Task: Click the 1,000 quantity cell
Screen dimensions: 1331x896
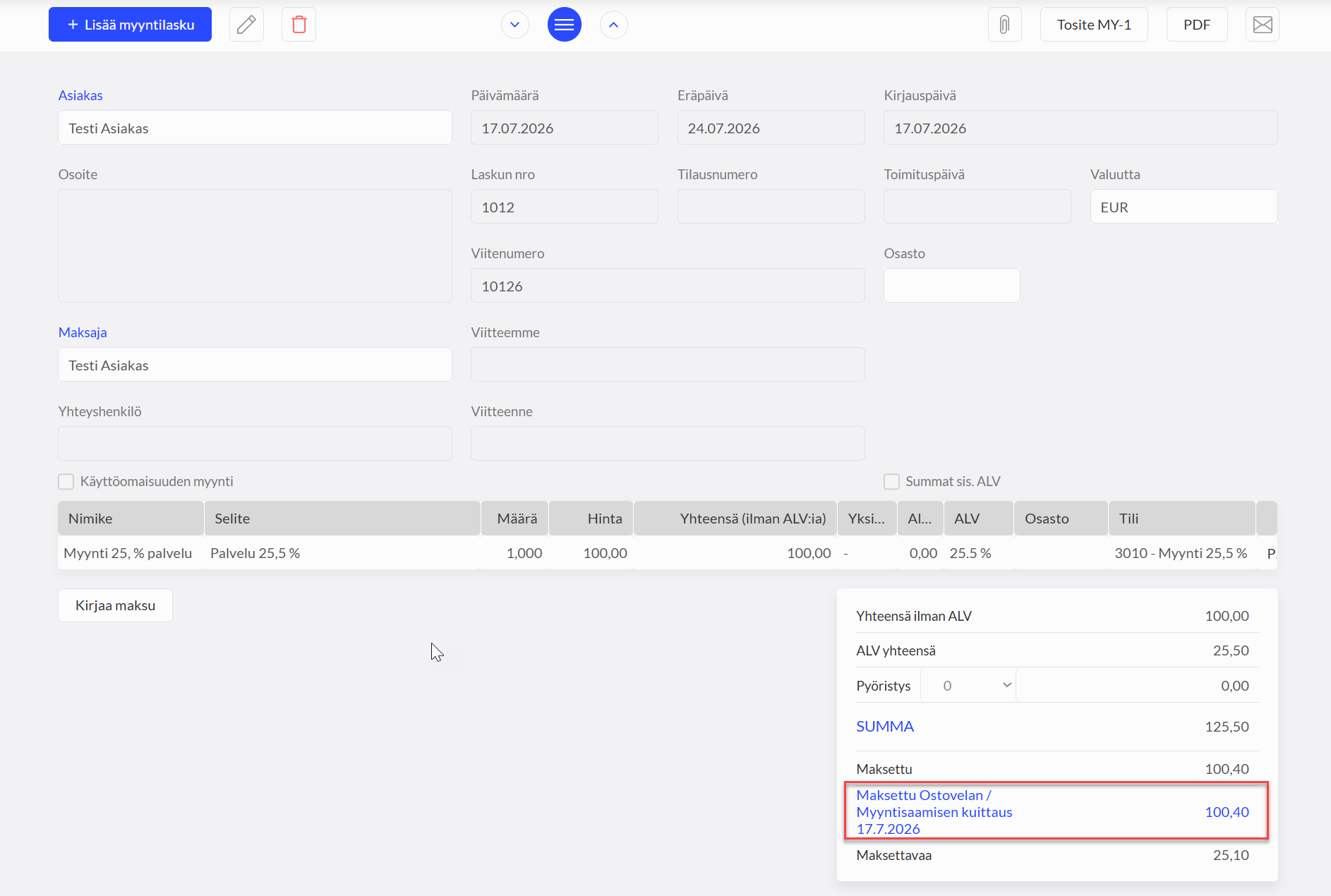Action: click(515, 553)
